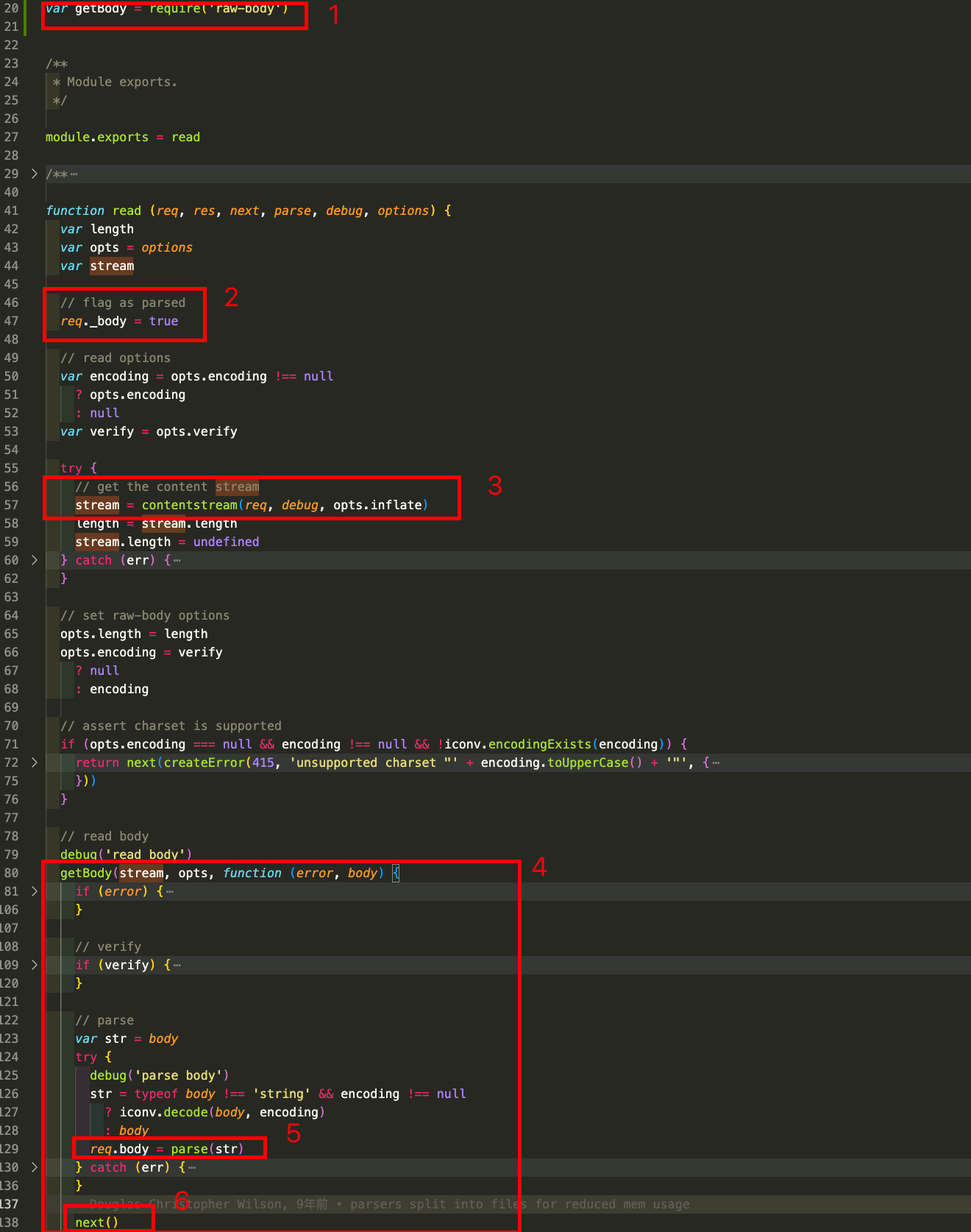
Task: Click line number 41 in gutter
Action: (x=11, y=210)
